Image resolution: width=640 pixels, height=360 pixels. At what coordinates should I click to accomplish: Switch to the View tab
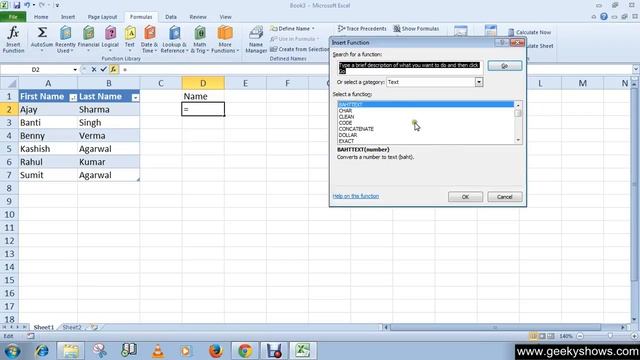pyautogui.click(x=225, y=17)
